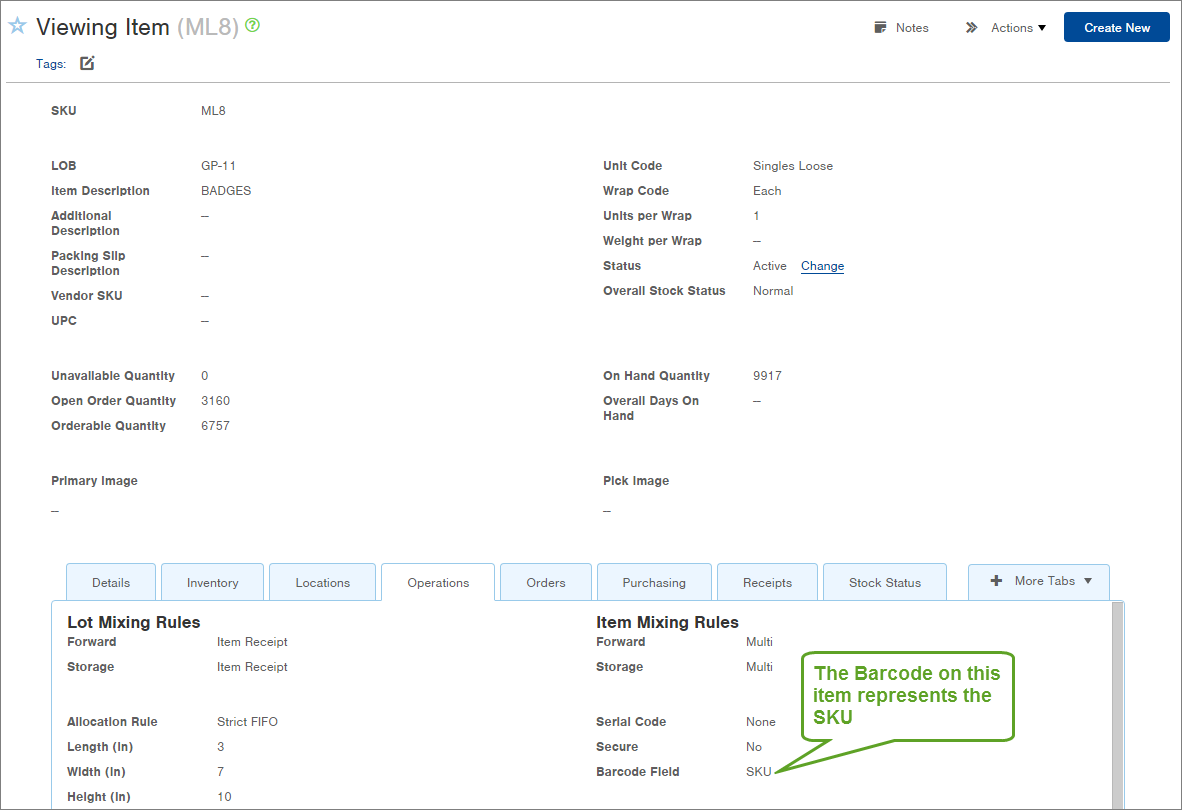1182x810 pixels.
Task: Select the Height value 10
Action: click(x=224, y=796)
